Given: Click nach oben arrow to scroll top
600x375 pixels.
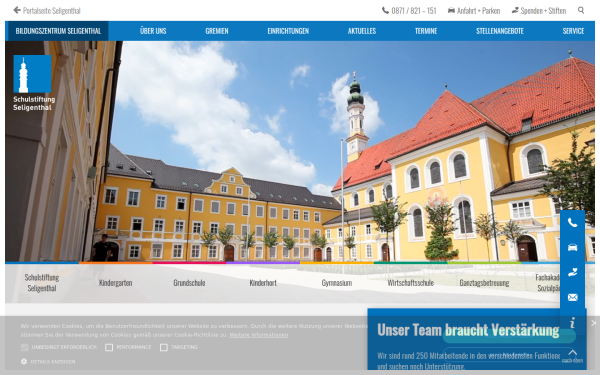Looking at the screenshot, I should (572, 355).
